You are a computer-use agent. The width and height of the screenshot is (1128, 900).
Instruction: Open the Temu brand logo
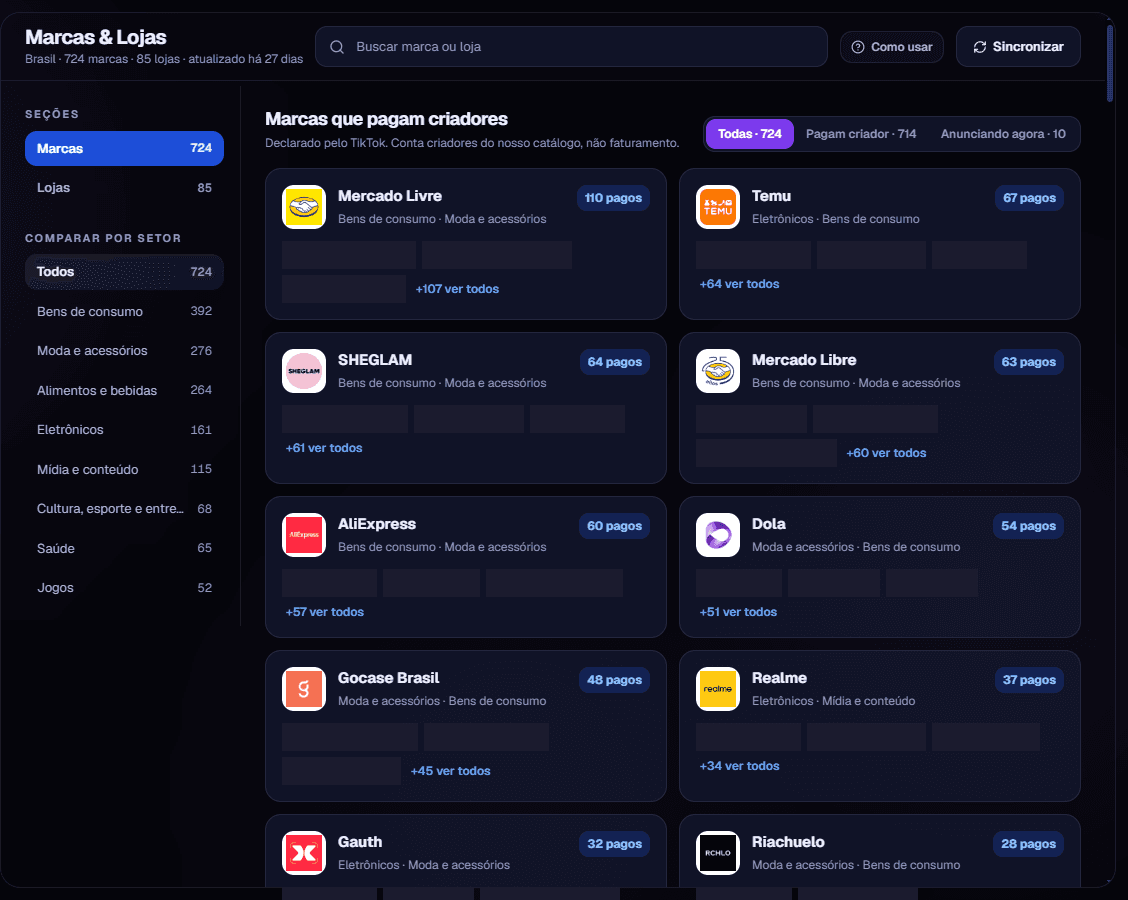tap(718, 207)
